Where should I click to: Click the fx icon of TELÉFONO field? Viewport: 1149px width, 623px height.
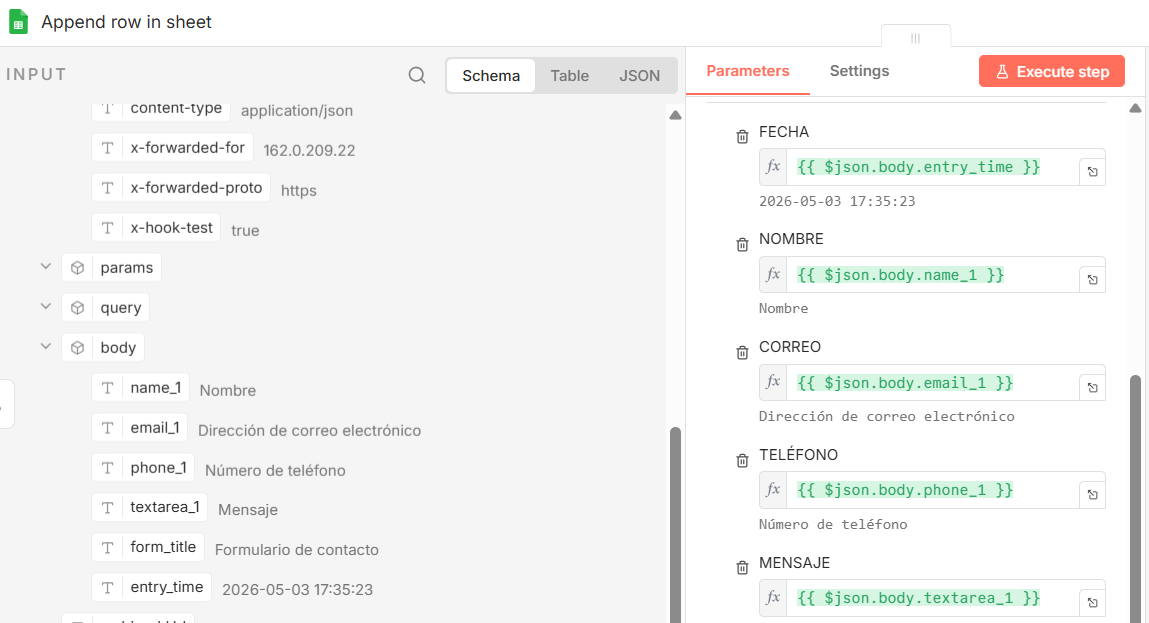point(773,490)
